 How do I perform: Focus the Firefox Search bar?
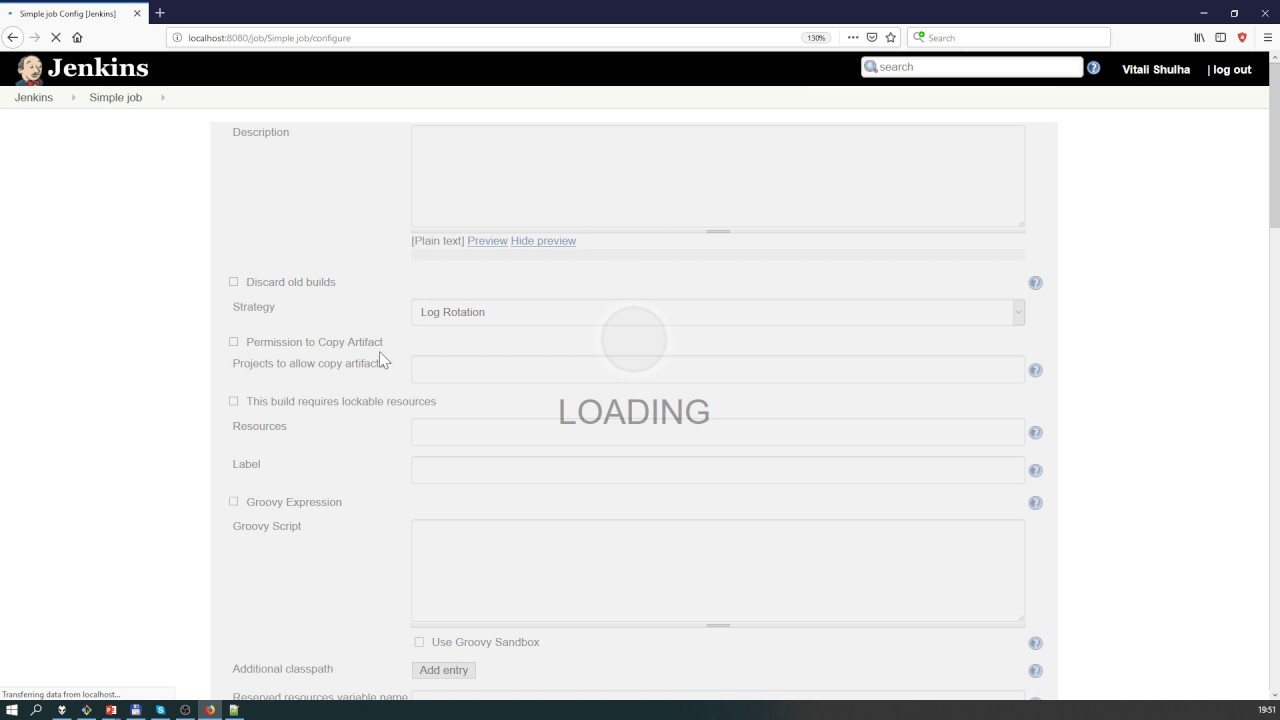tap(1010, 38)
